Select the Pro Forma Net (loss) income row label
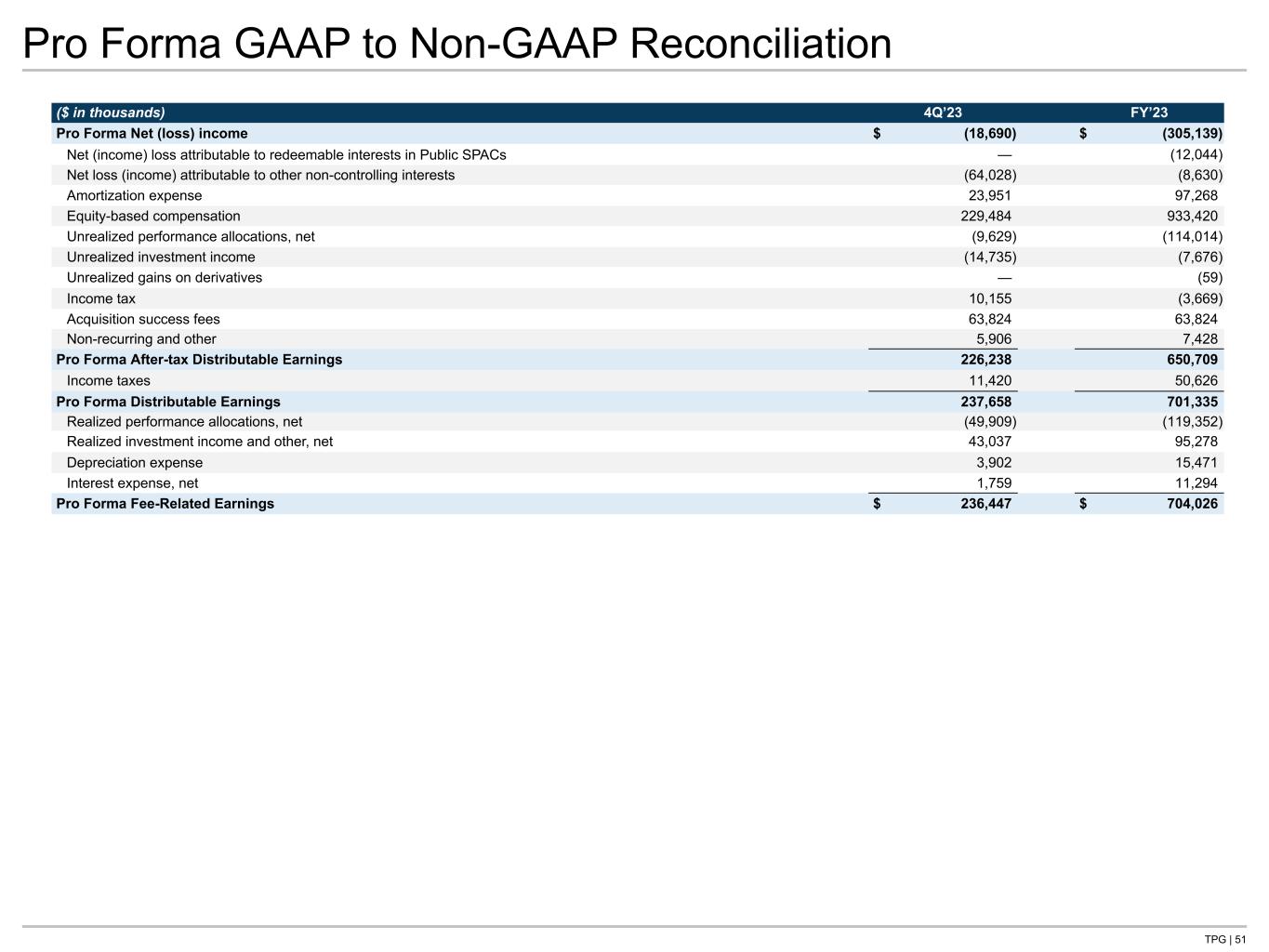The height and width of the screenshot is (952, 1269). tap(152, 133)
